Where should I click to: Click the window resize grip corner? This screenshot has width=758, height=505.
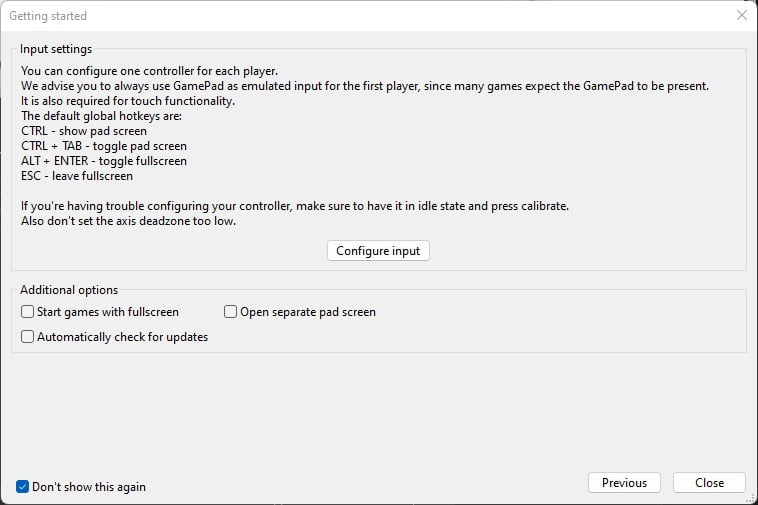pos(752,499)
